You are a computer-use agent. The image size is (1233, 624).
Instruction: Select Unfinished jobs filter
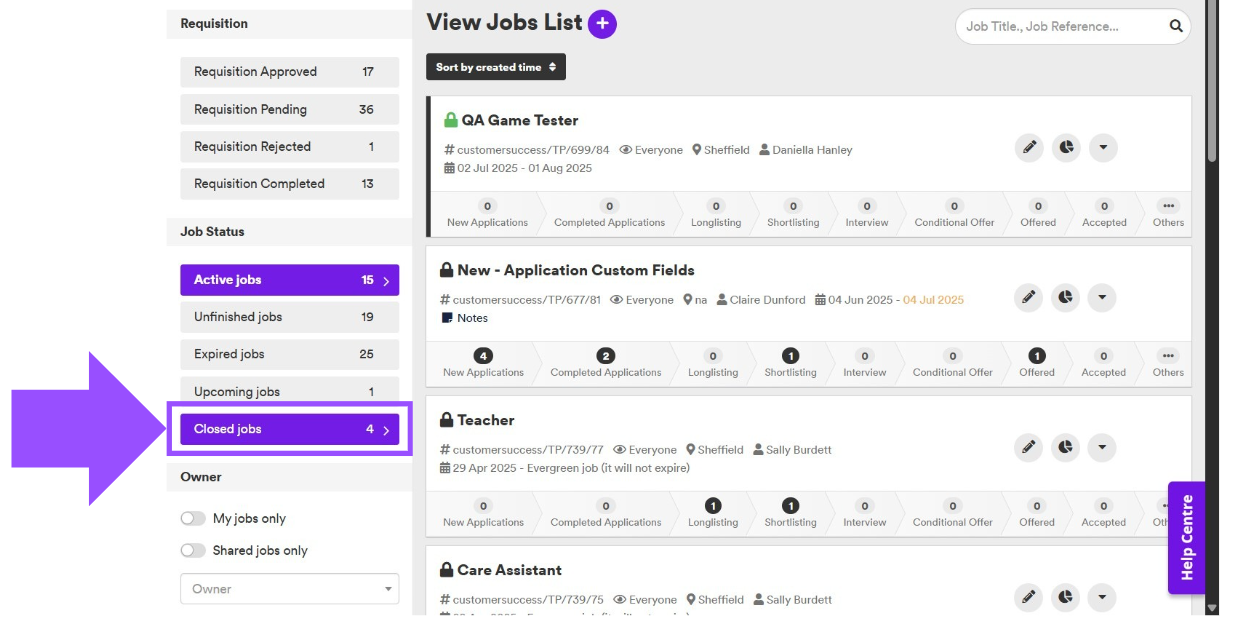pos(289,317)
